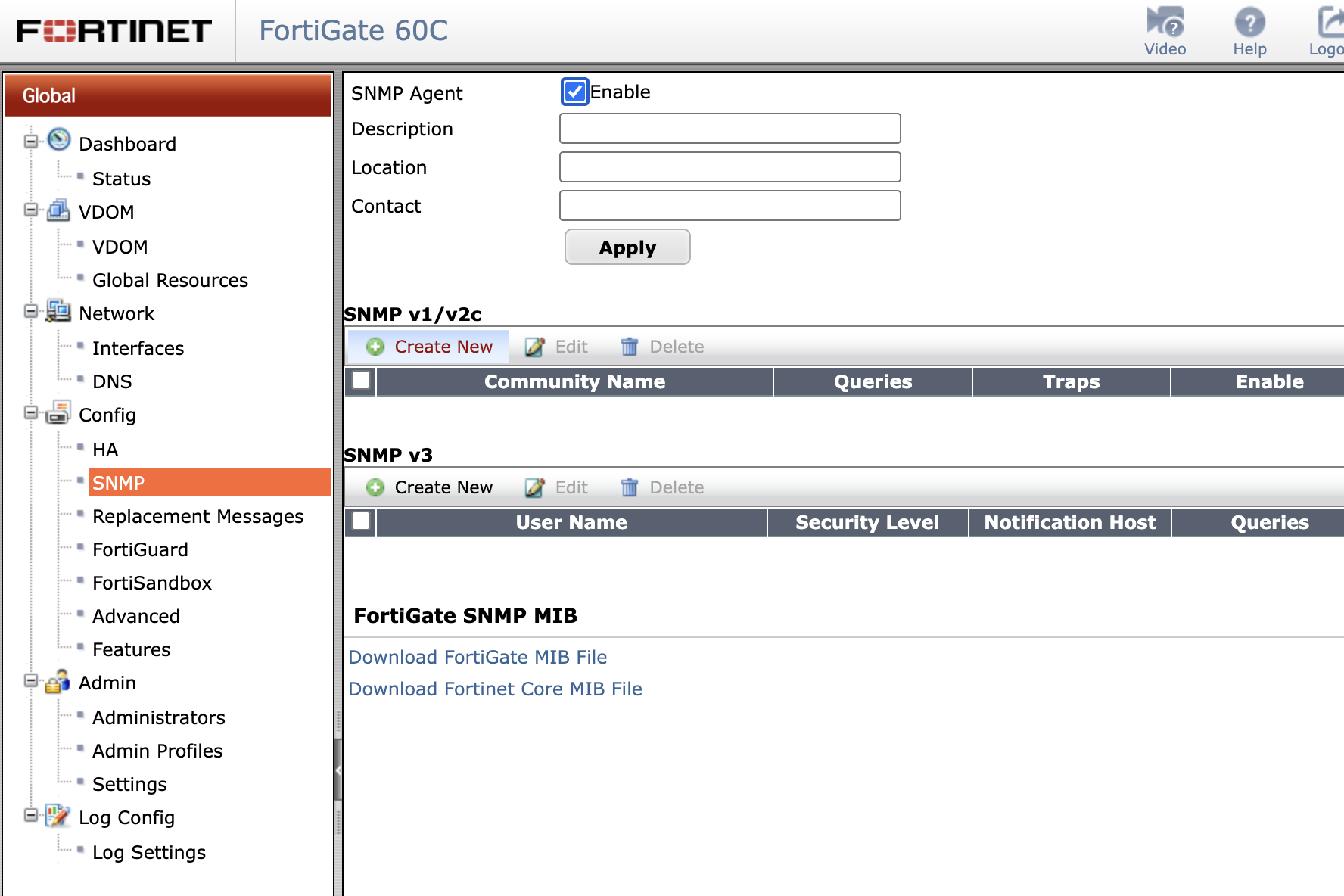Screen dimensions: 1344x896
Task: Open Administrators page
Action: 159,717
